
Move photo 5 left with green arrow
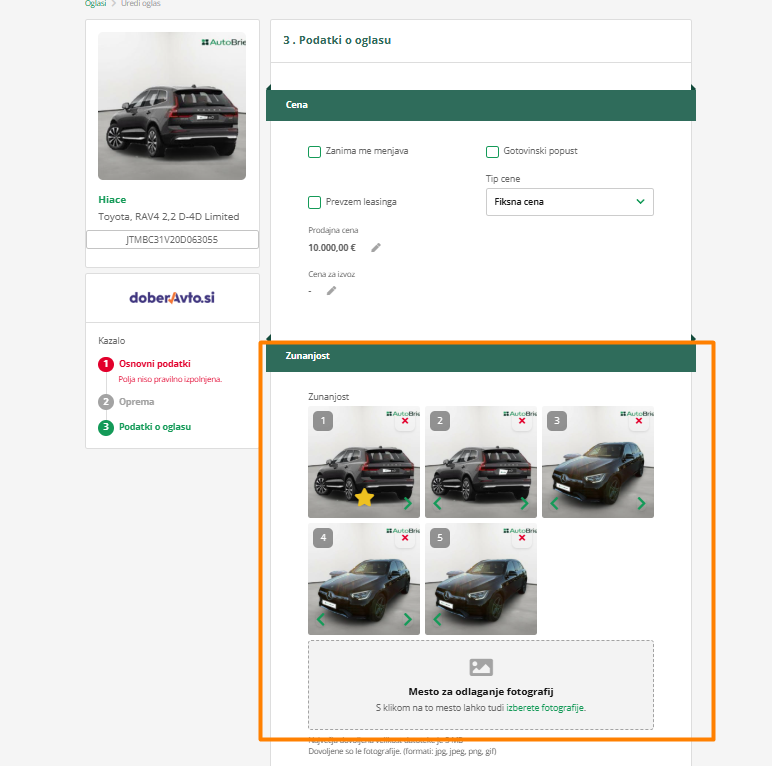point(437,619)
